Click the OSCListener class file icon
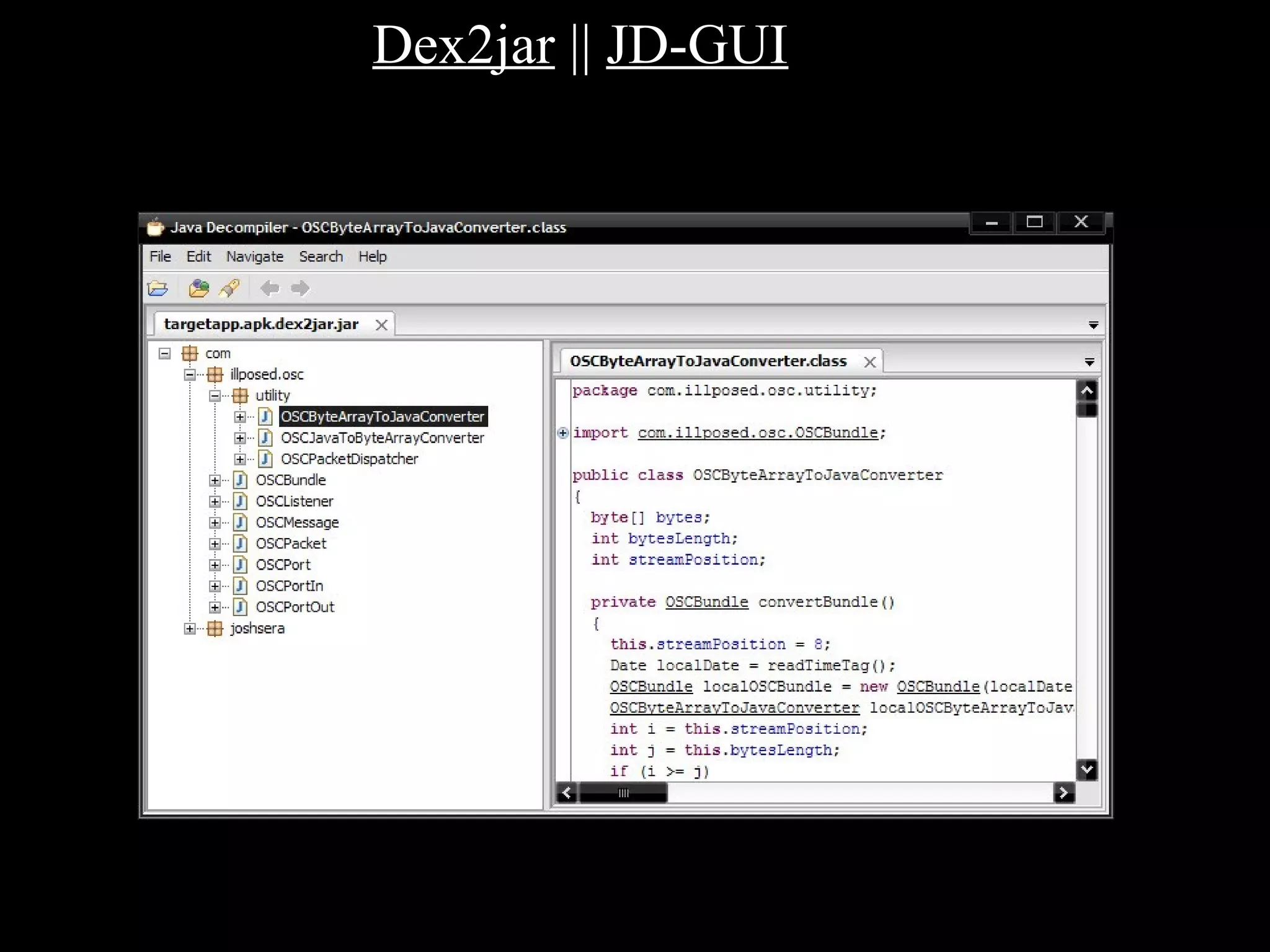The height and width of the screenshot is (952, 1270). [241, 501]
